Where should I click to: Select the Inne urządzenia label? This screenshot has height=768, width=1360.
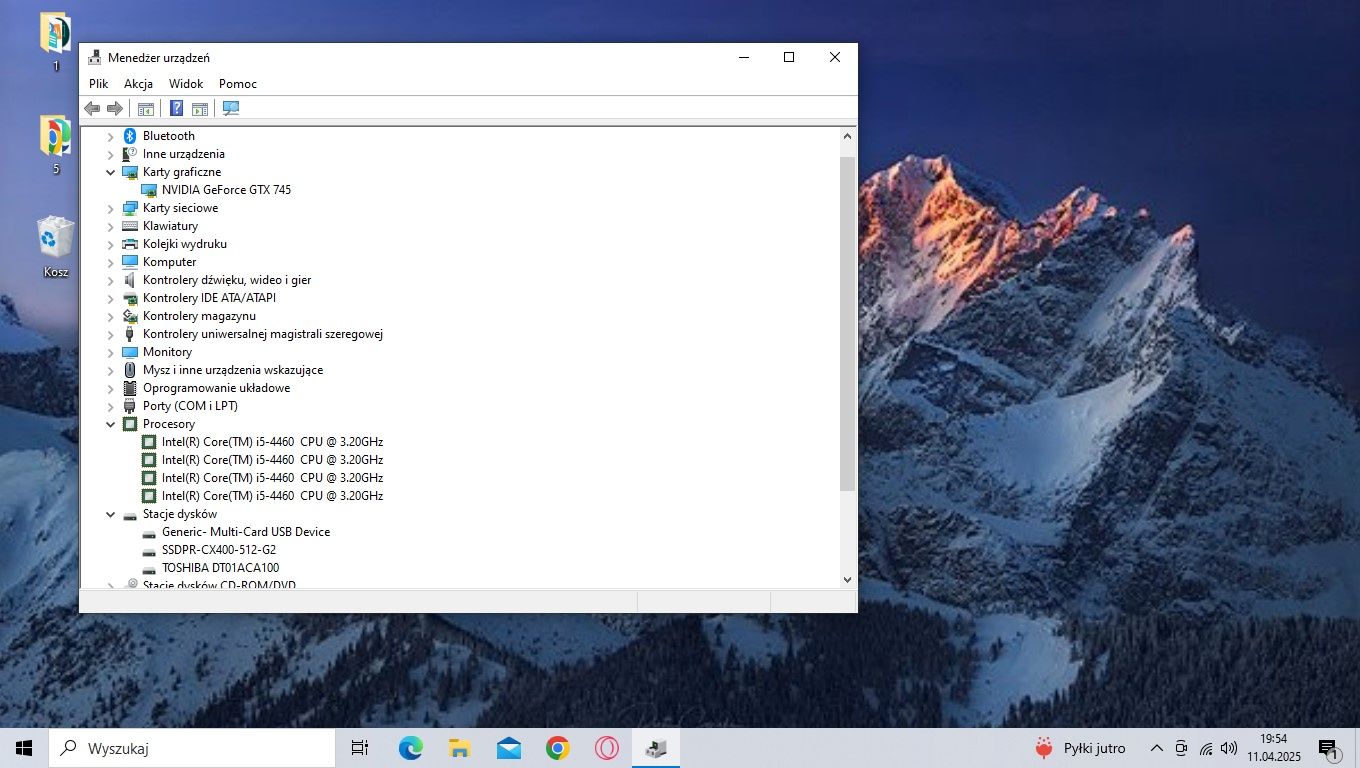click(184, 154)
